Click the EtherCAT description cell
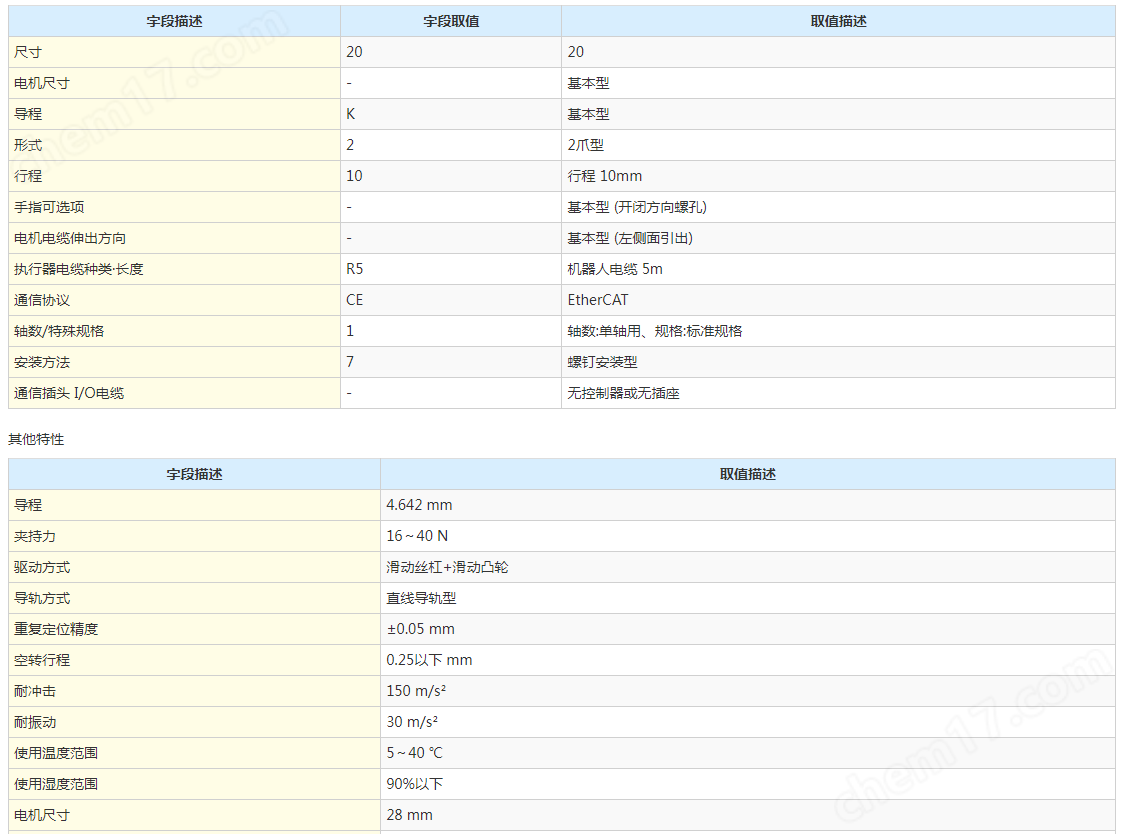 (x=598, y=300)
